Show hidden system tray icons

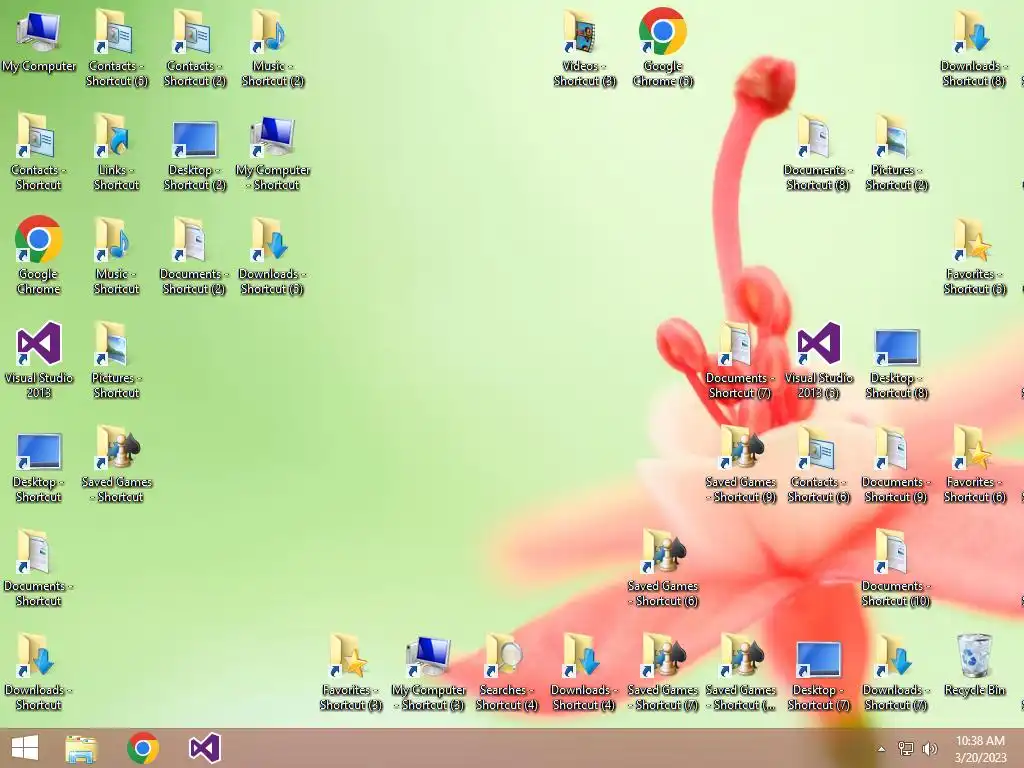(x=881, y=749)
